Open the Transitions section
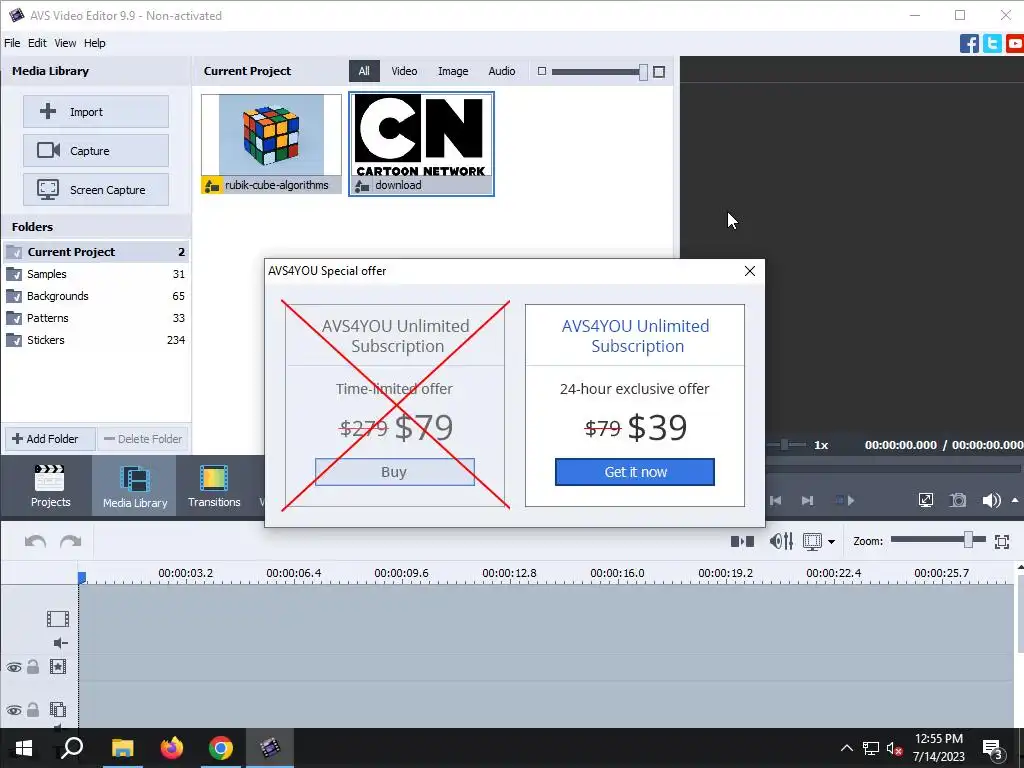 tap(214, 486)
